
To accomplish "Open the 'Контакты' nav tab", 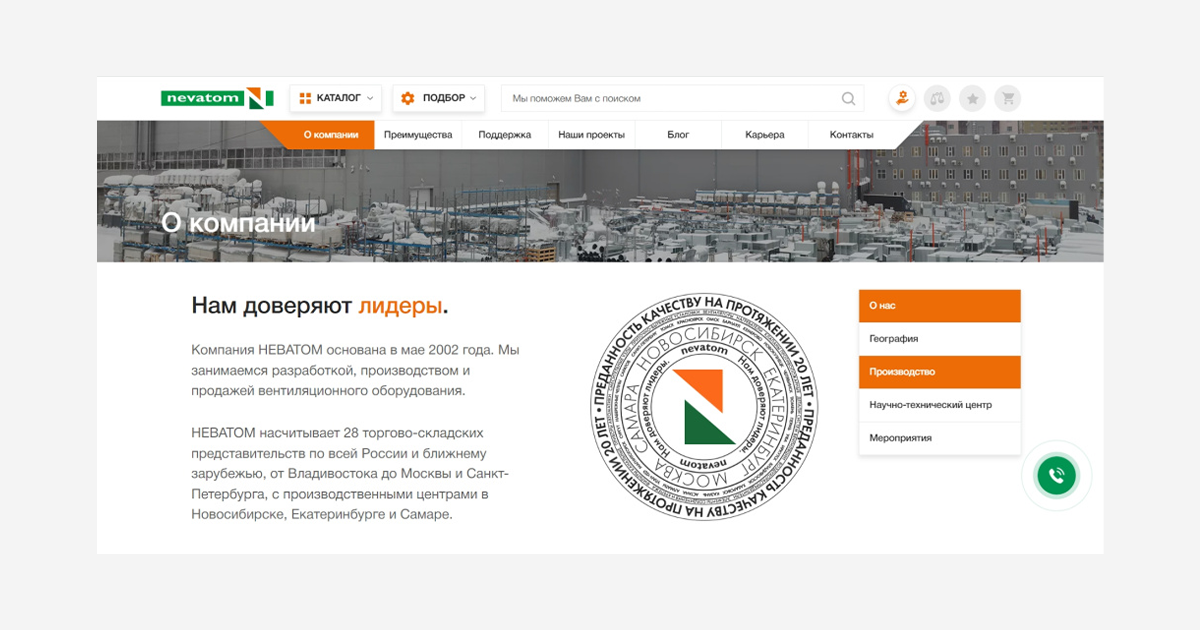I will 851,135.
